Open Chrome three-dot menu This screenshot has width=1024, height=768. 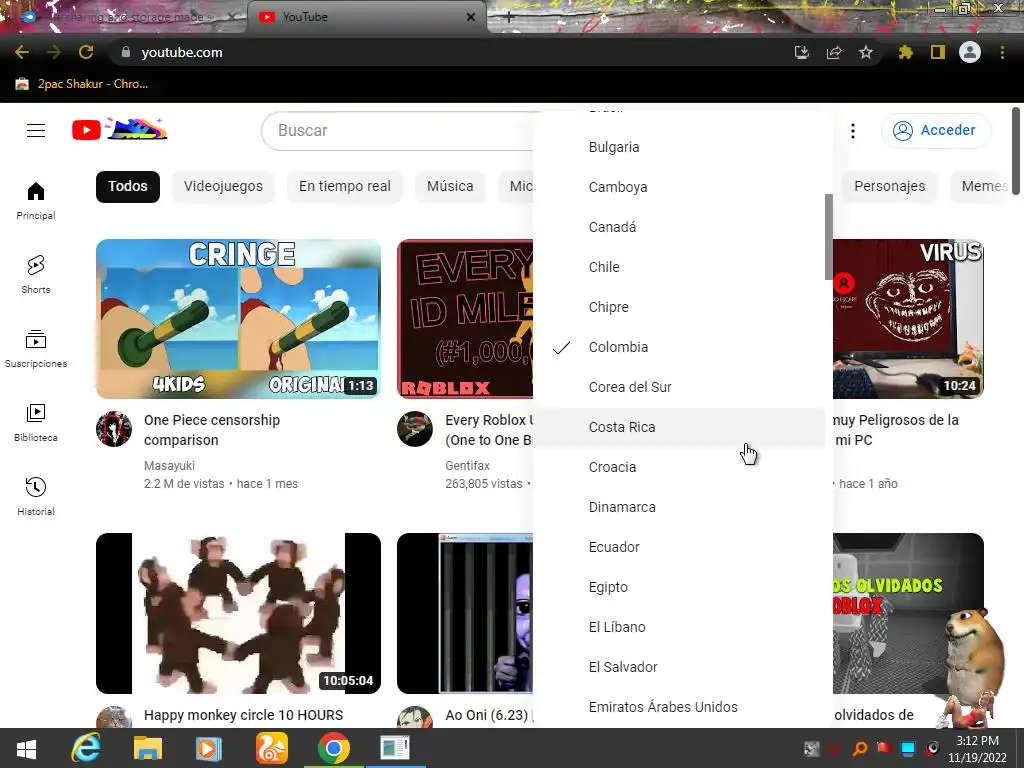click(1002, 52)
